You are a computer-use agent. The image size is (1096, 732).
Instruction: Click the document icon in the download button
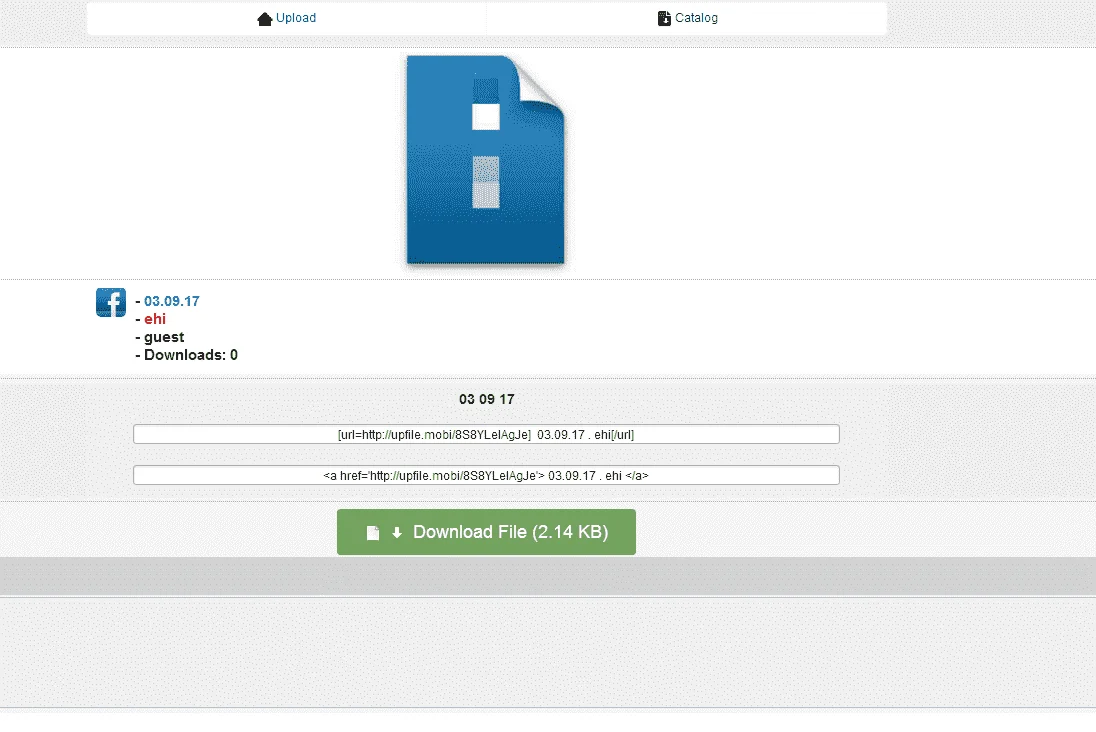tap(373, 533)
